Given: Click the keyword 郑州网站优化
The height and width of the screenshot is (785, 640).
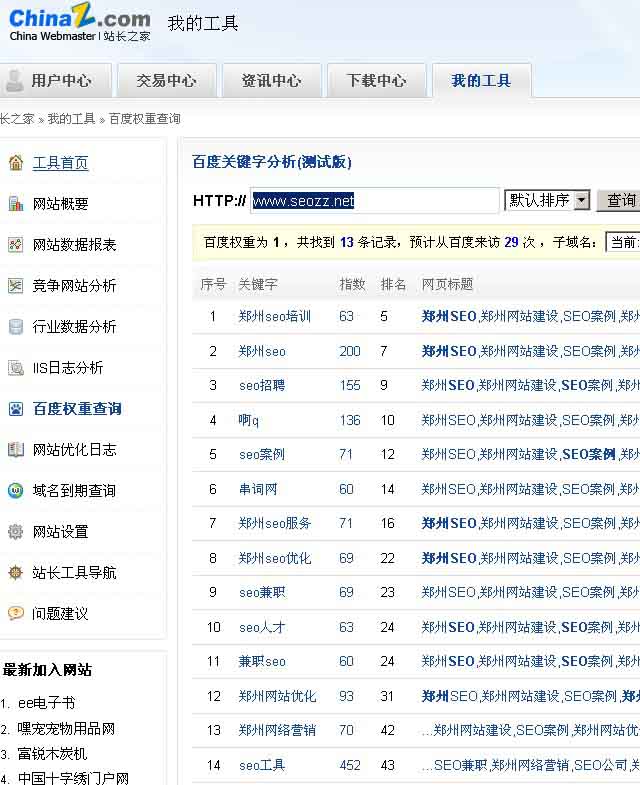Looking at the screenshot, I should (x=277, y=696).
